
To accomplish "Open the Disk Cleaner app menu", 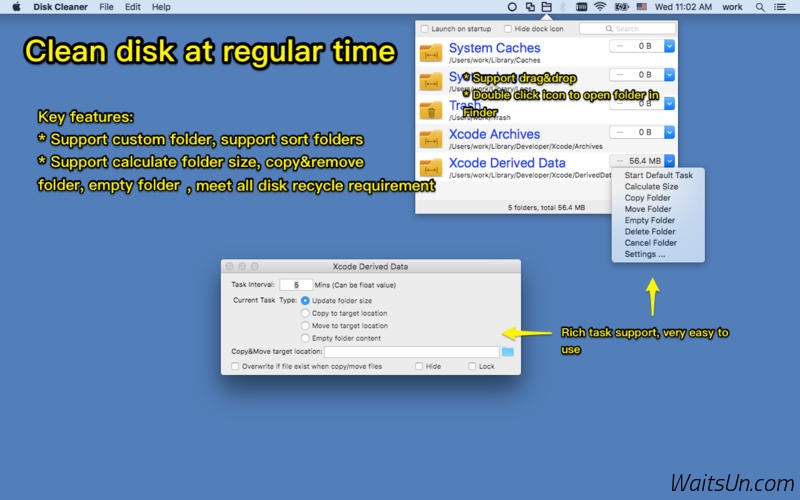I will [60, 7].
